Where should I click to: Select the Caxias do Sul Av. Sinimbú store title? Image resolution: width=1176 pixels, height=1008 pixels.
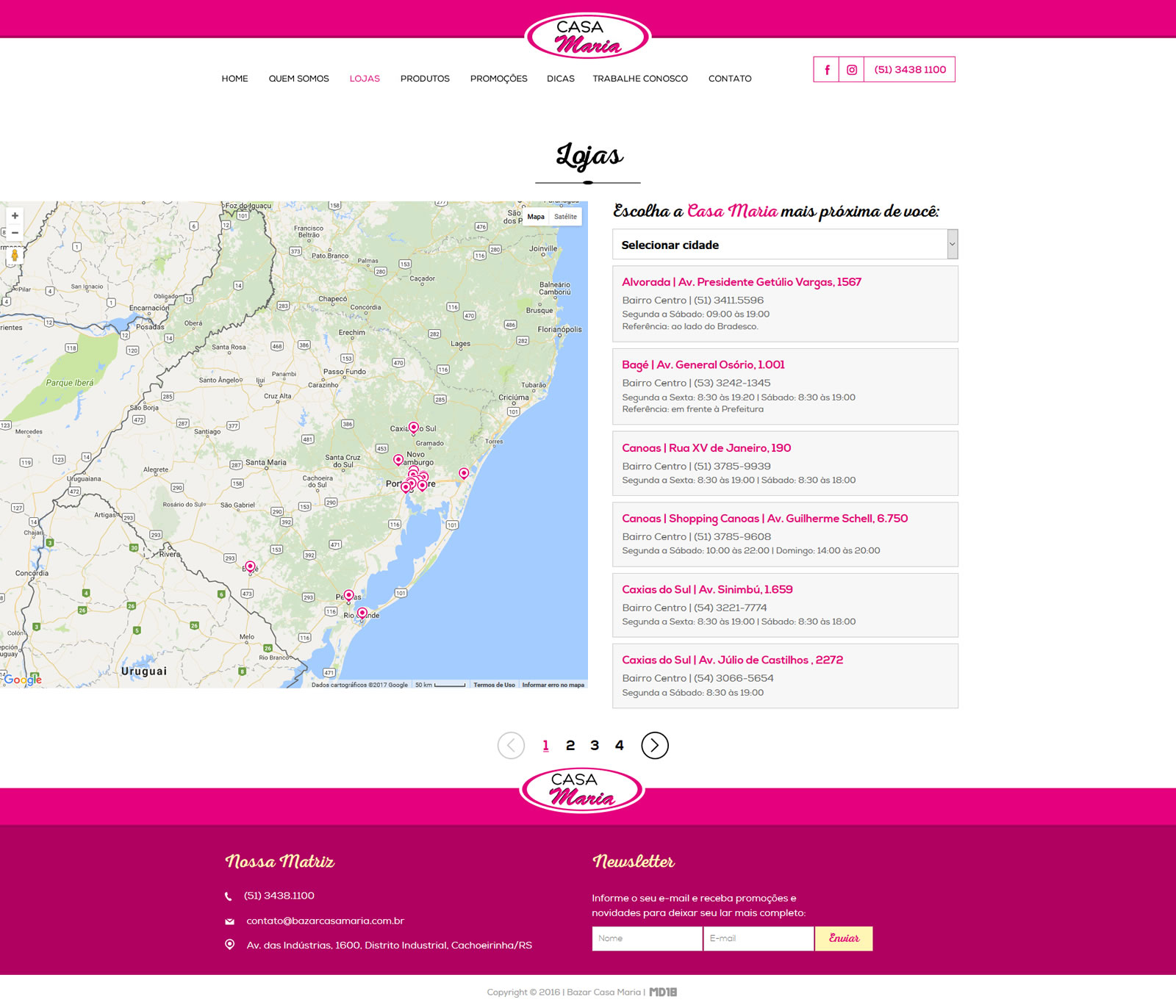(x=707, y=590)
